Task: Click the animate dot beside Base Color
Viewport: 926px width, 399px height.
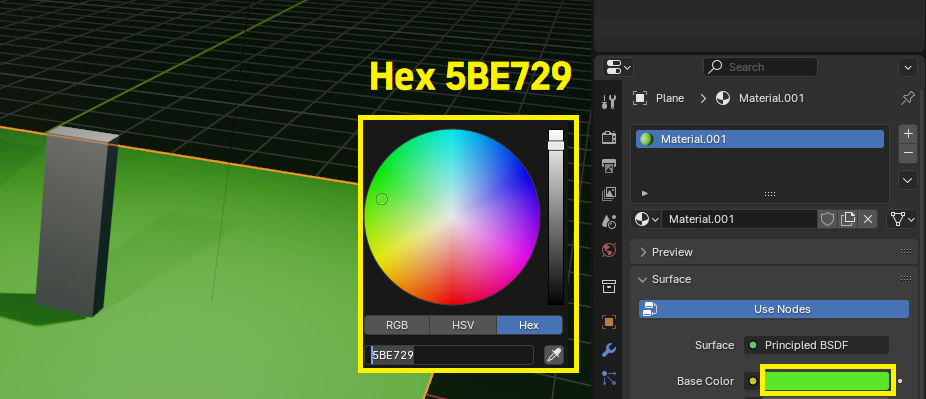Action: 900,381
